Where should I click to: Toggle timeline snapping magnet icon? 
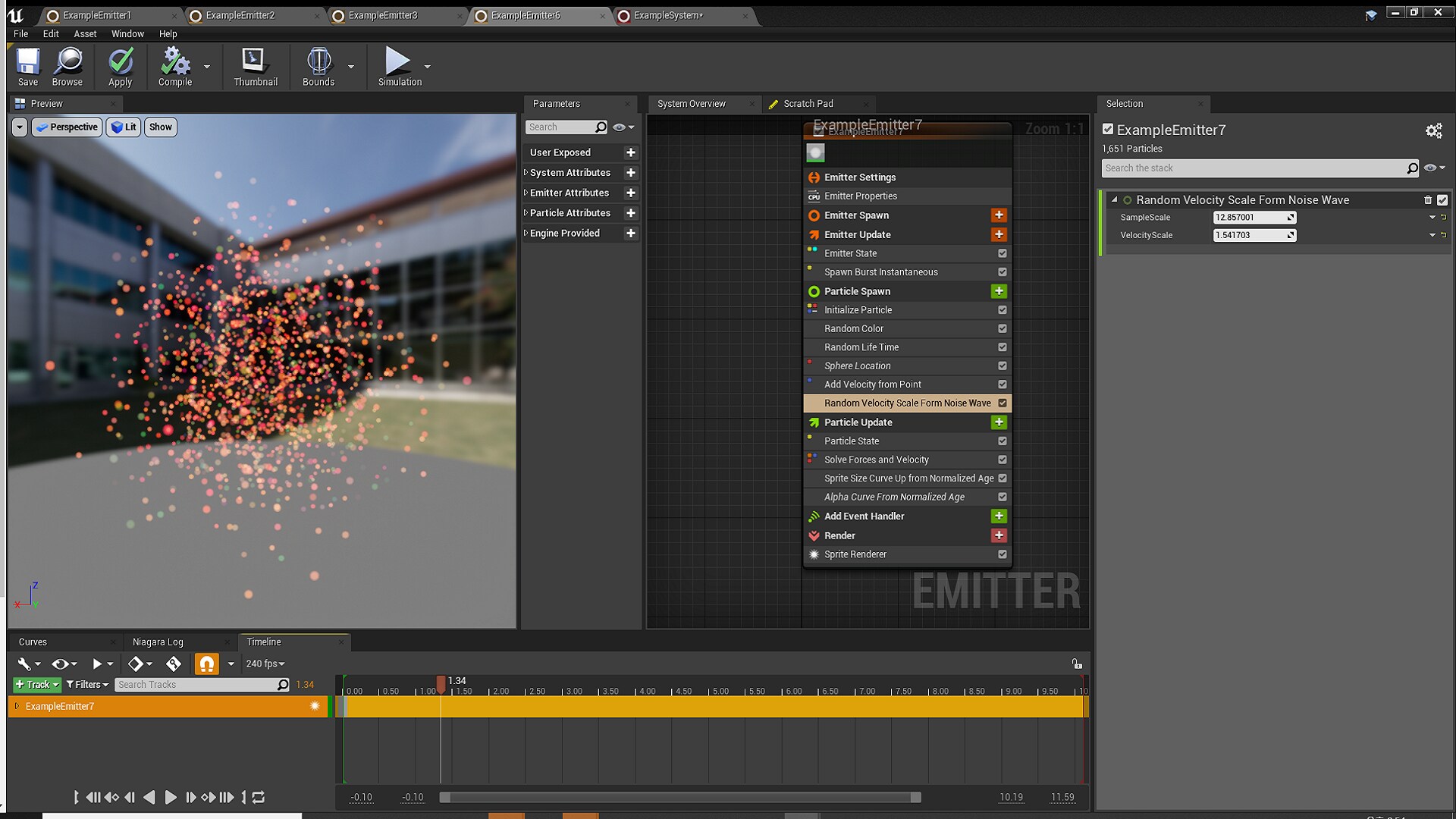point(206,664)
